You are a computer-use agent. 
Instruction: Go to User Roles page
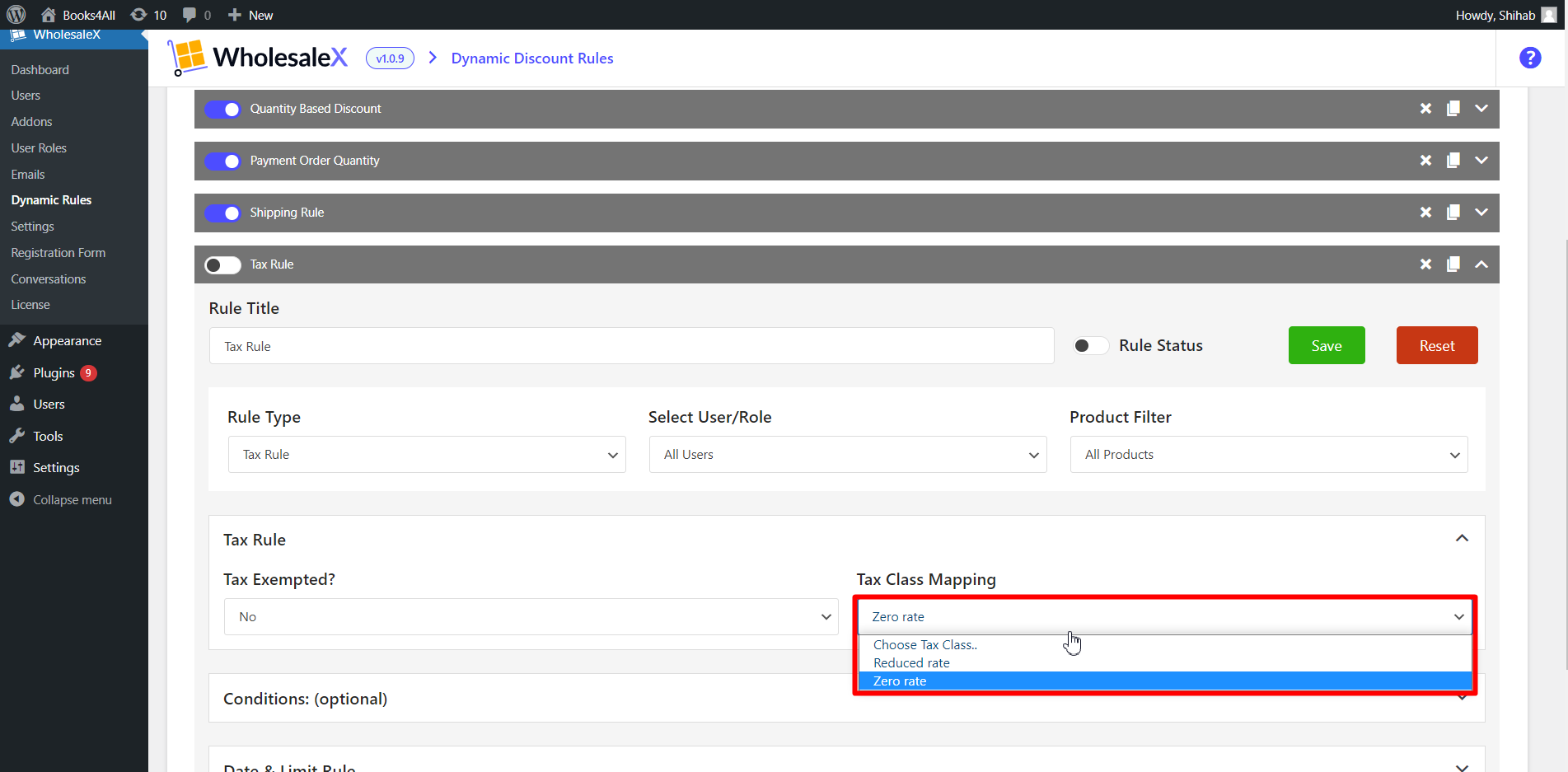[x=39, y=148]
